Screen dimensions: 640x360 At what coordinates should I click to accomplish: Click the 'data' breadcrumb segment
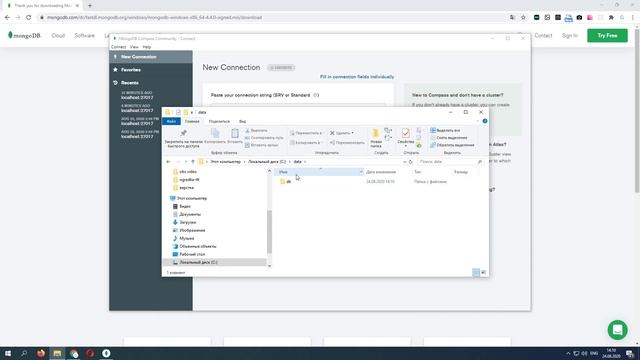[298, 162]
